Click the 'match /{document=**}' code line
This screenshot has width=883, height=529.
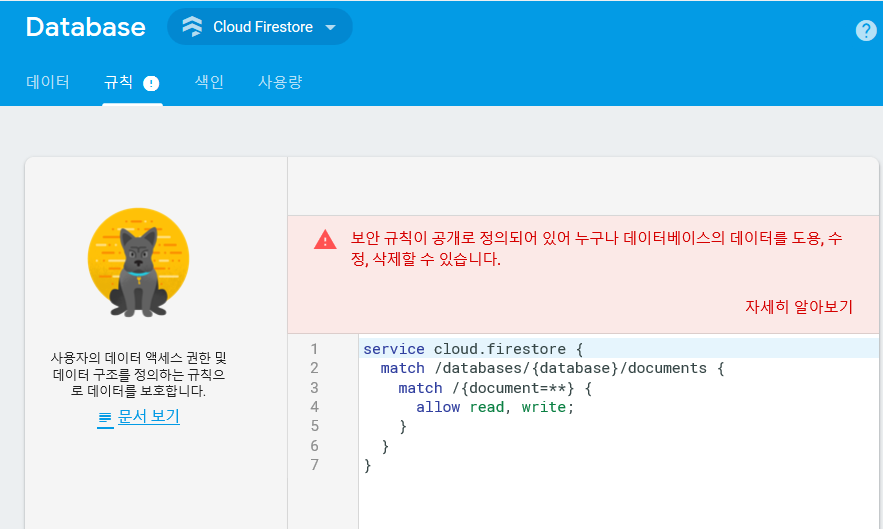pyautogui.click(x=495, y=388)
